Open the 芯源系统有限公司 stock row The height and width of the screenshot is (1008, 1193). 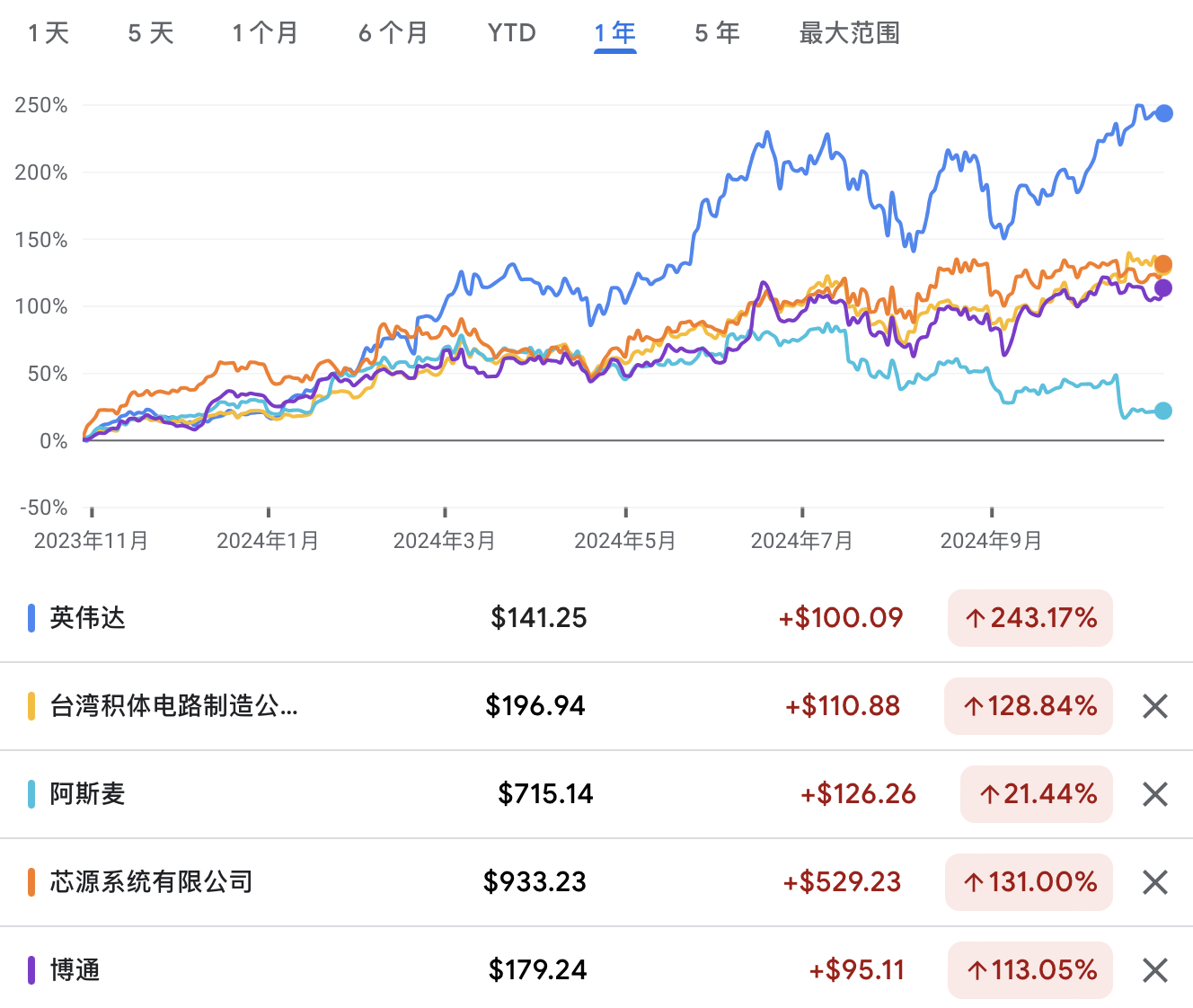(x=596, y=882)
